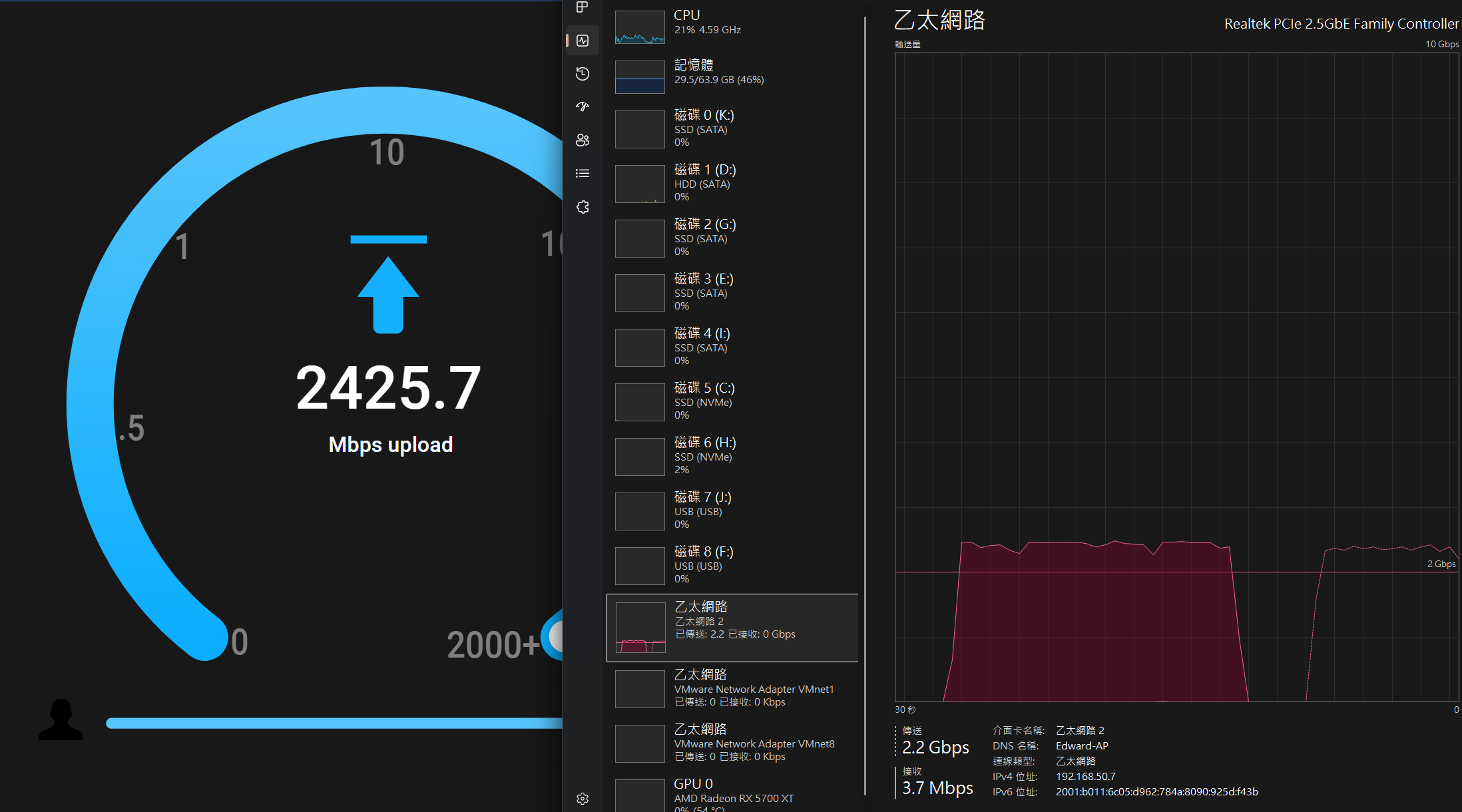Select the CPU performance item
The image size is (1462, 812).
click(x=732, y=27)
